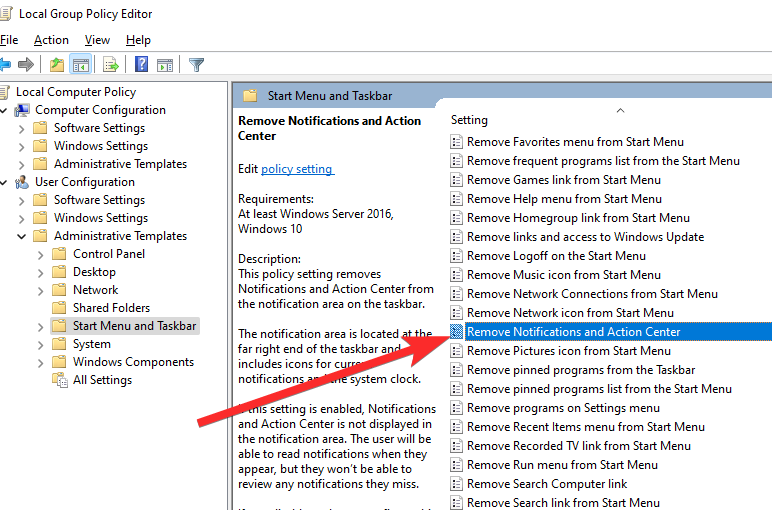Select Remove pinned programs from the Taskbar
The image size is (772, 510).
[x=581, y=370]
